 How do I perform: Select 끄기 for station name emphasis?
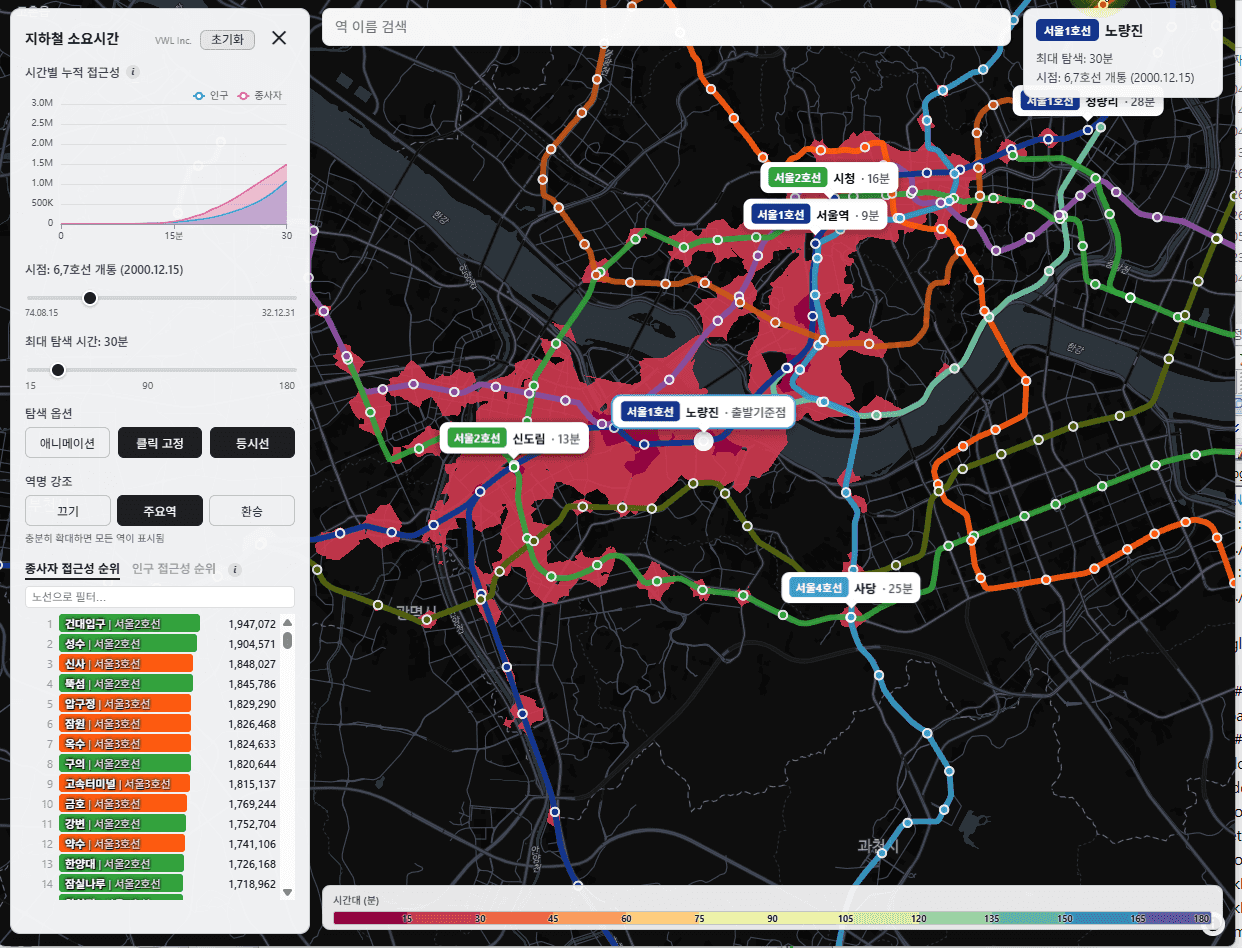pos(68,510)
